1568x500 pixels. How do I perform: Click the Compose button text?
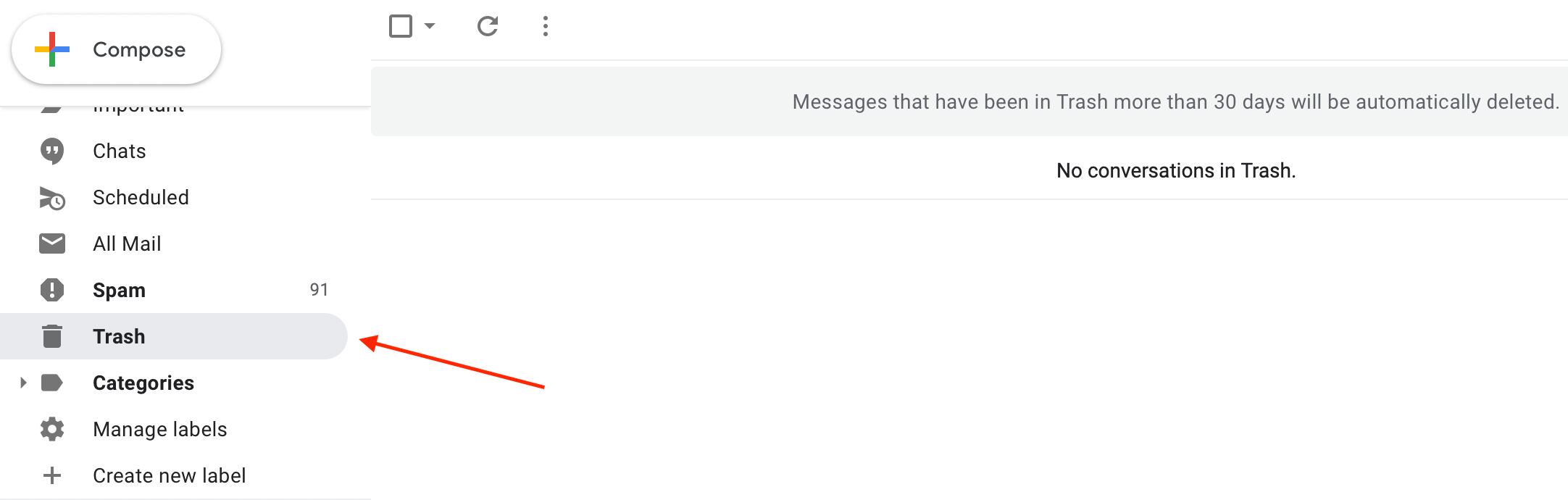139,49
